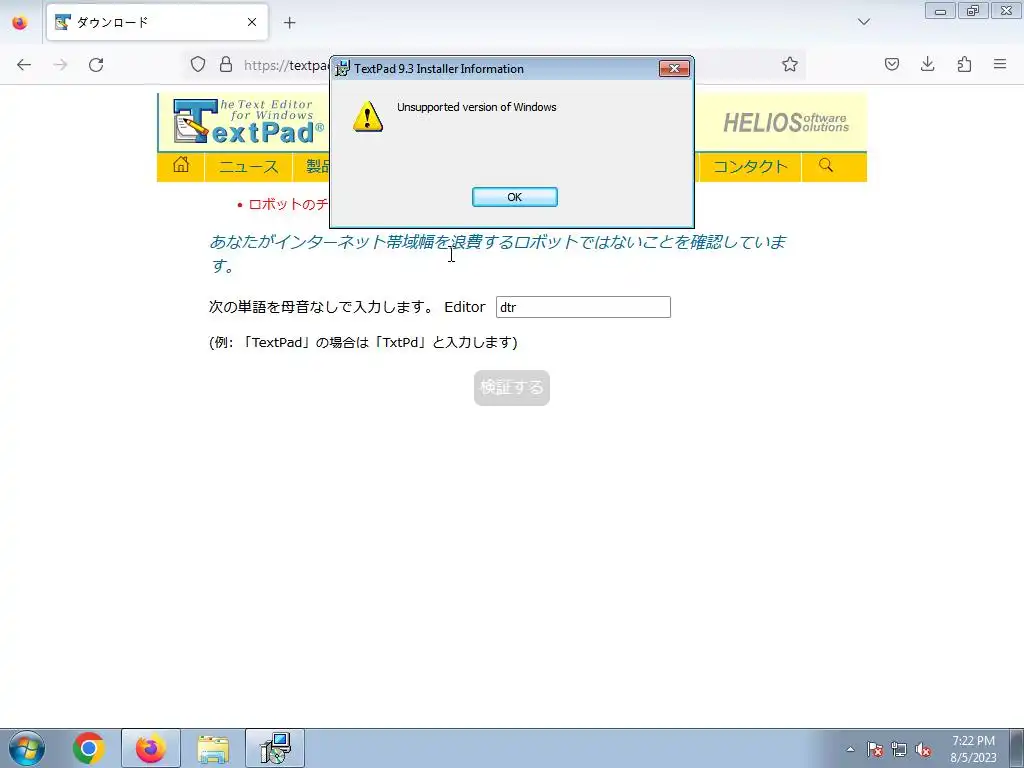Click the Action Center flag icon
Screen dimensions: 1024x768
(x=875, y=749)
